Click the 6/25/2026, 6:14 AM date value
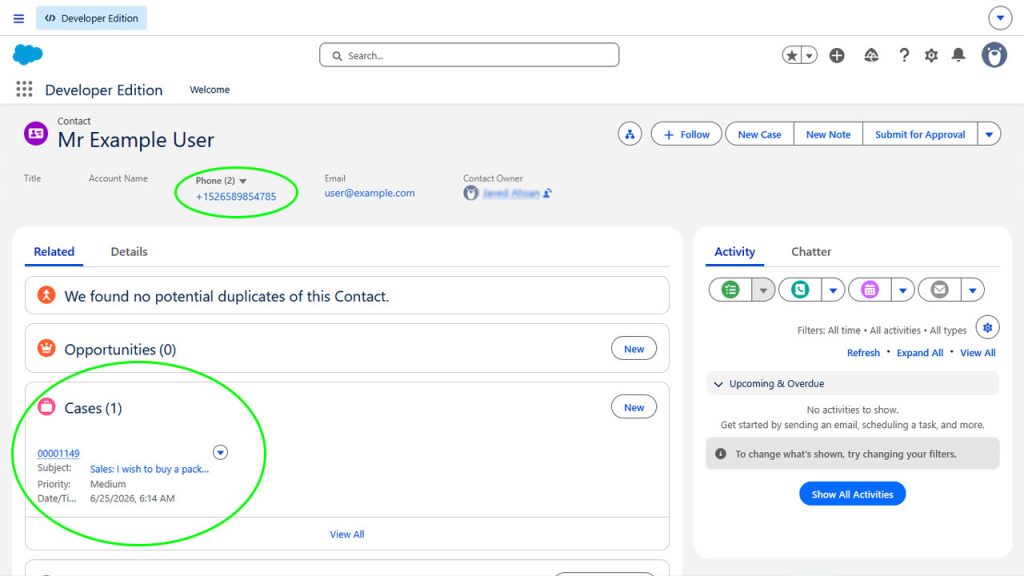Image resolution: width=1024 pixels, height=576 pixels. [x=132, y=498]
